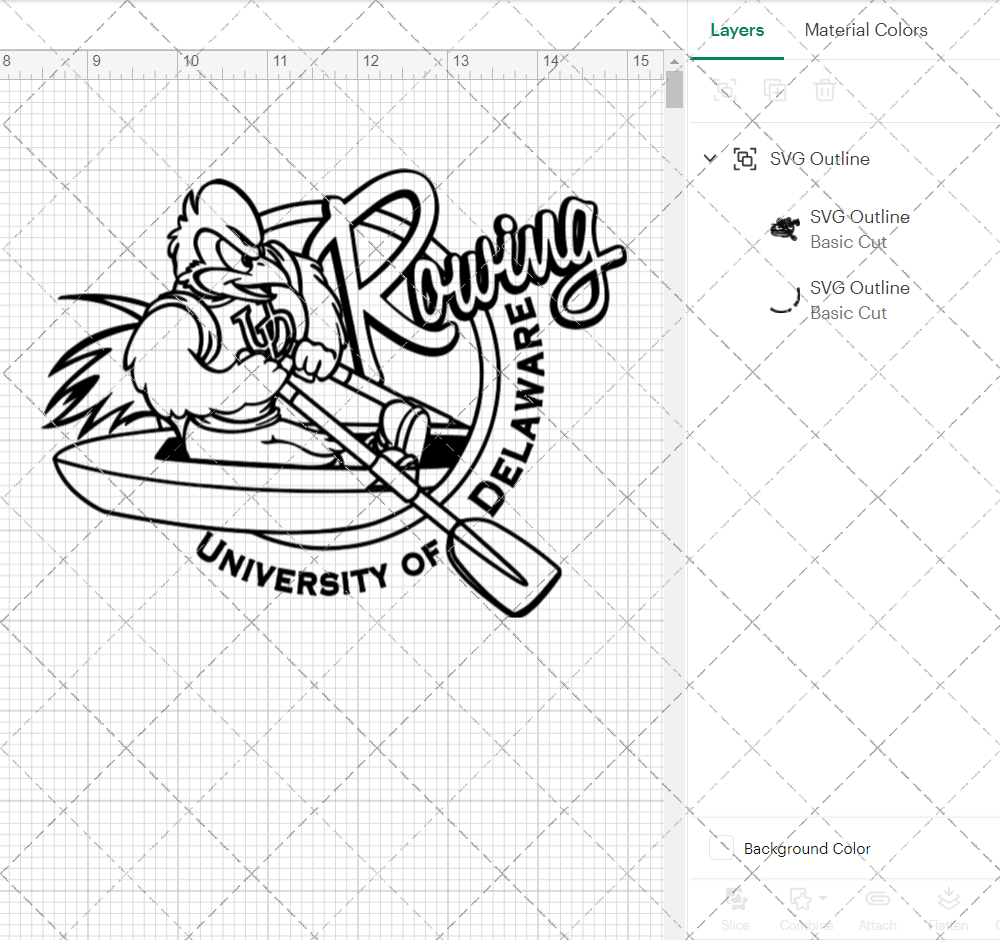The width and height of the screenshot is (1000, 940).
Task: Click the Group layers icon
Action: 724,90
